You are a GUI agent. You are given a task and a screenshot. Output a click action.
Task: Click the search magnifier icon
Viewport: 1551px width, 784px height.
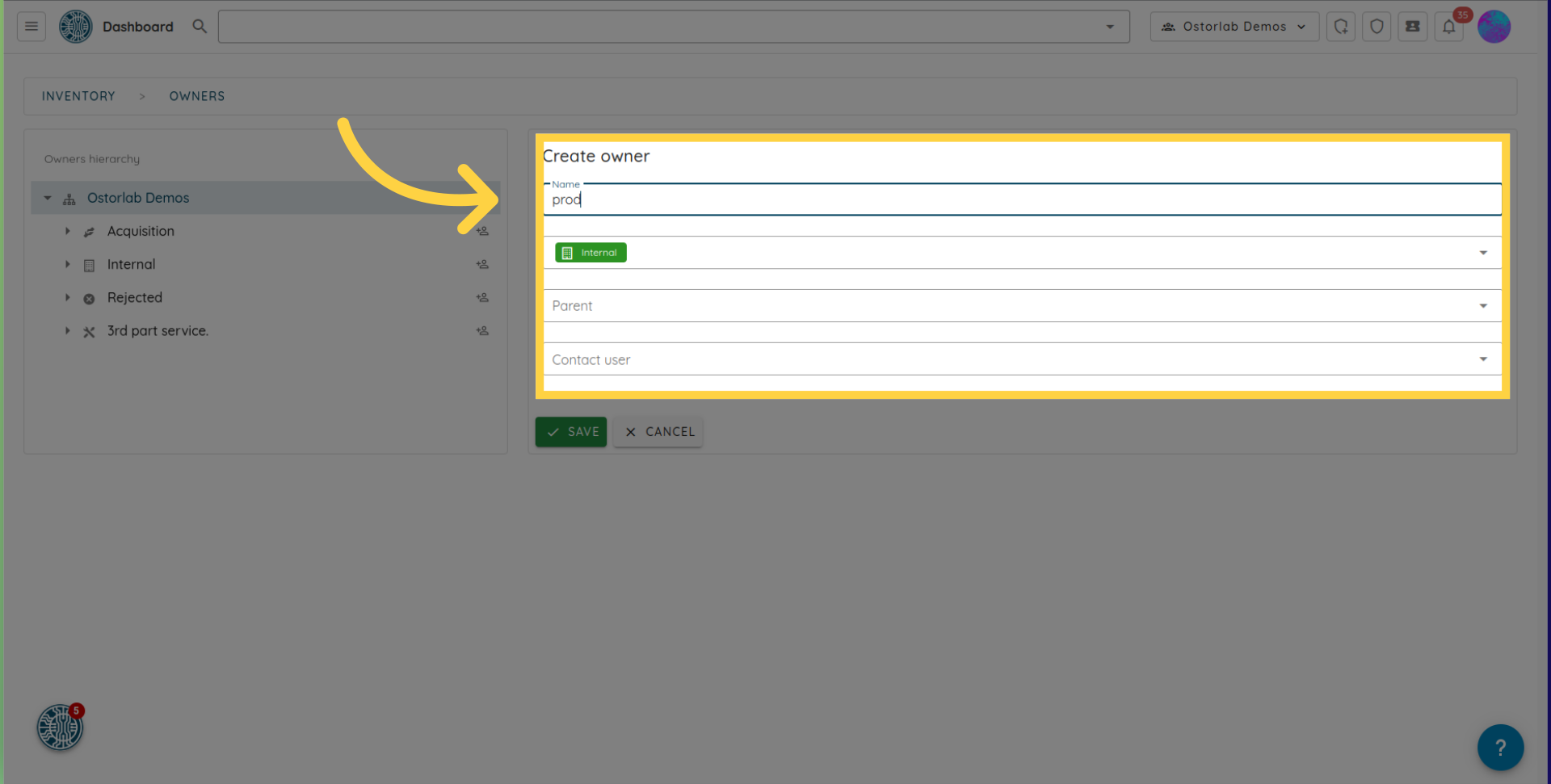tap(200, 27)
